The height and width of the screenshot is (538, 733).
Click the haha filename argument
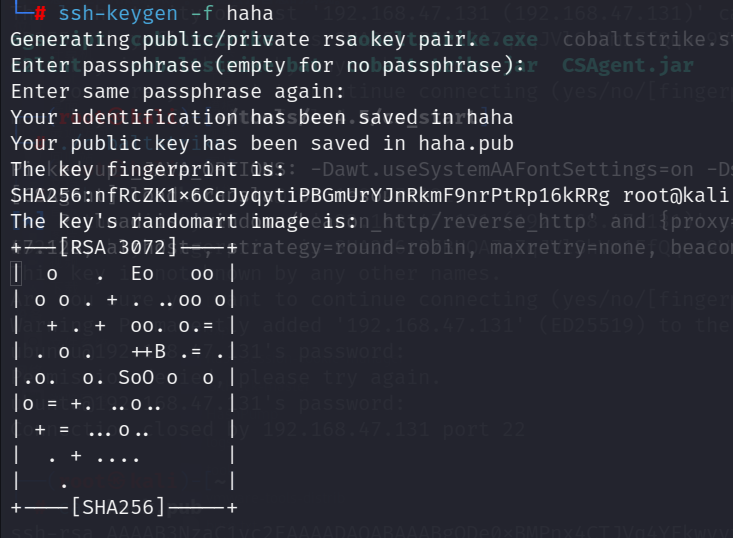tap(250, 13)
